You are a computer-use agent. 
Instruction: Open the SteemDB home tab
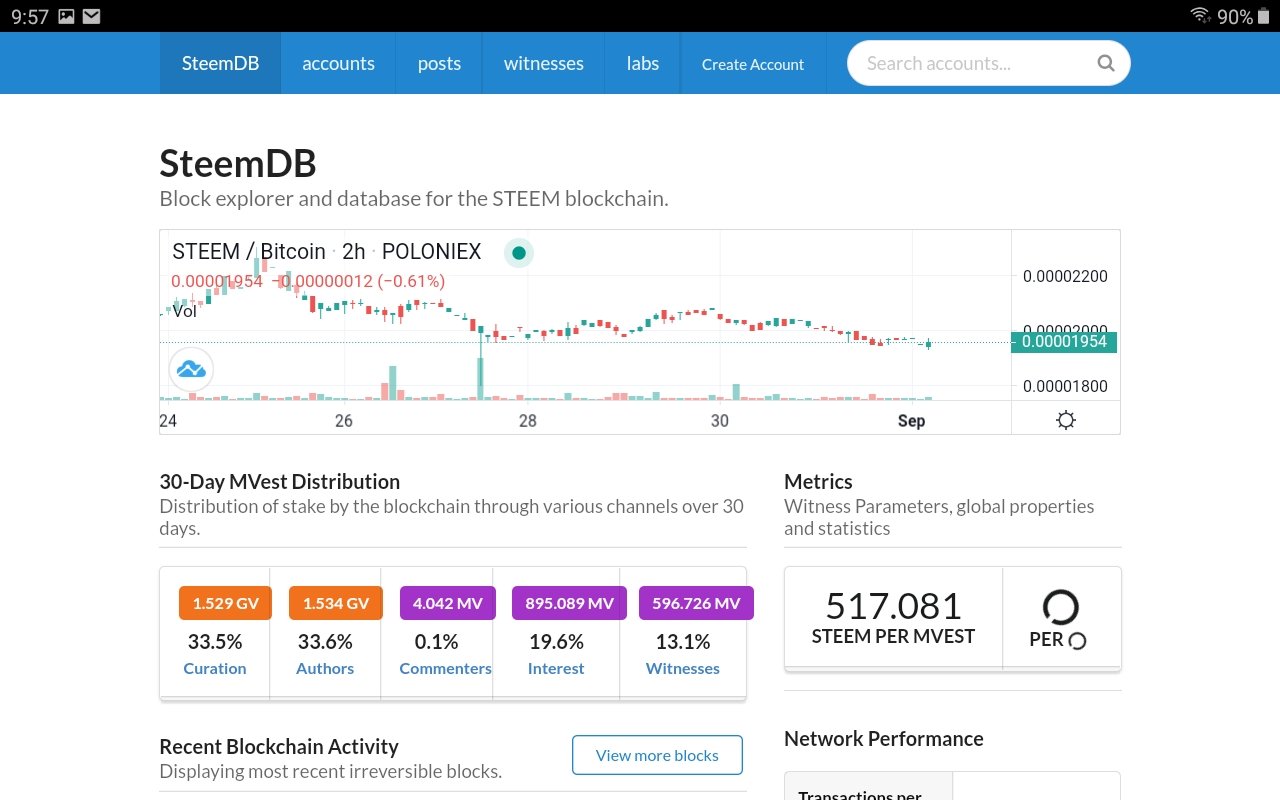coord(220,63)
